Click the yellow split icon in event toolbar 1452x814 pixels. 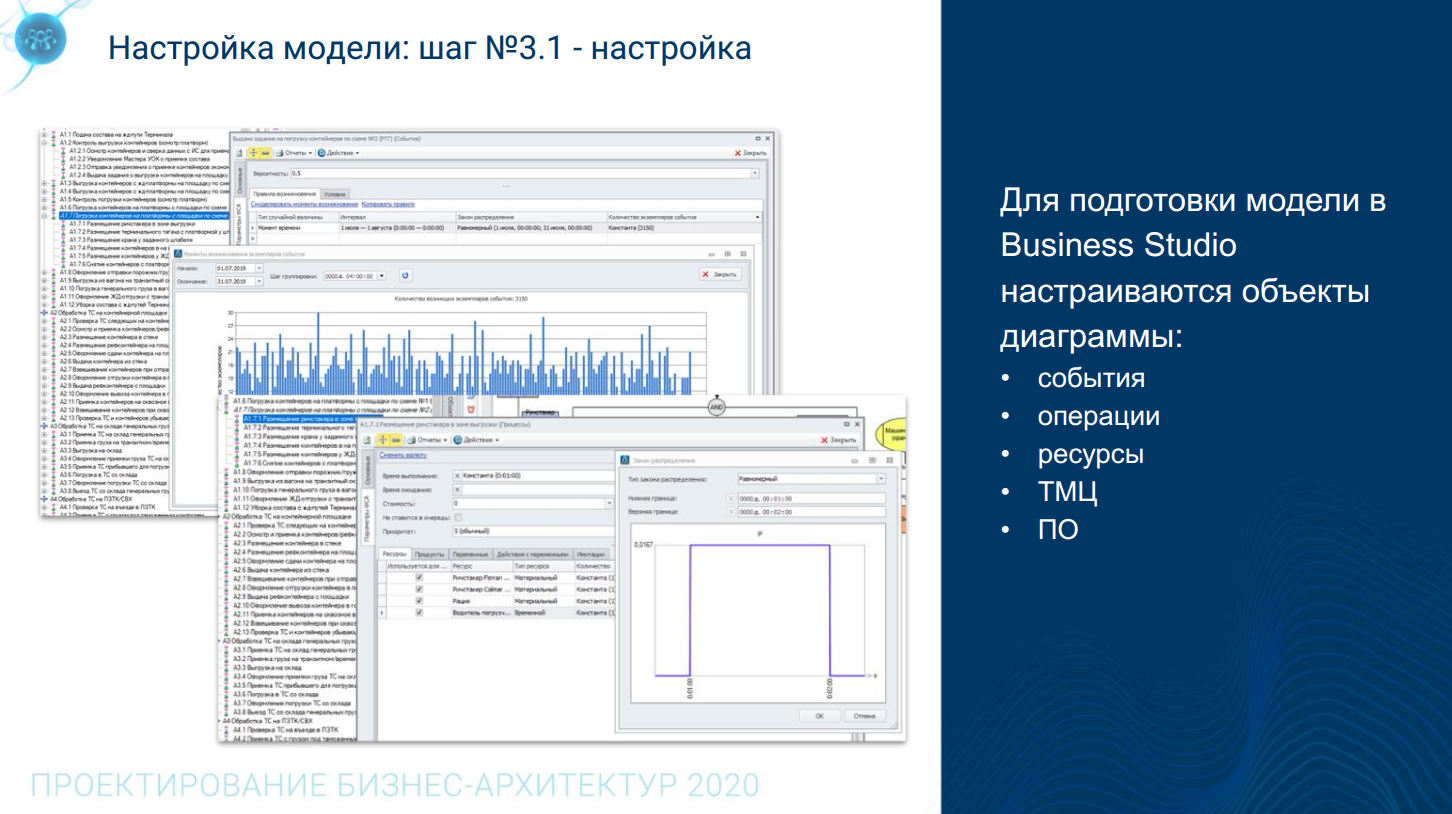[x=254, y=153]
